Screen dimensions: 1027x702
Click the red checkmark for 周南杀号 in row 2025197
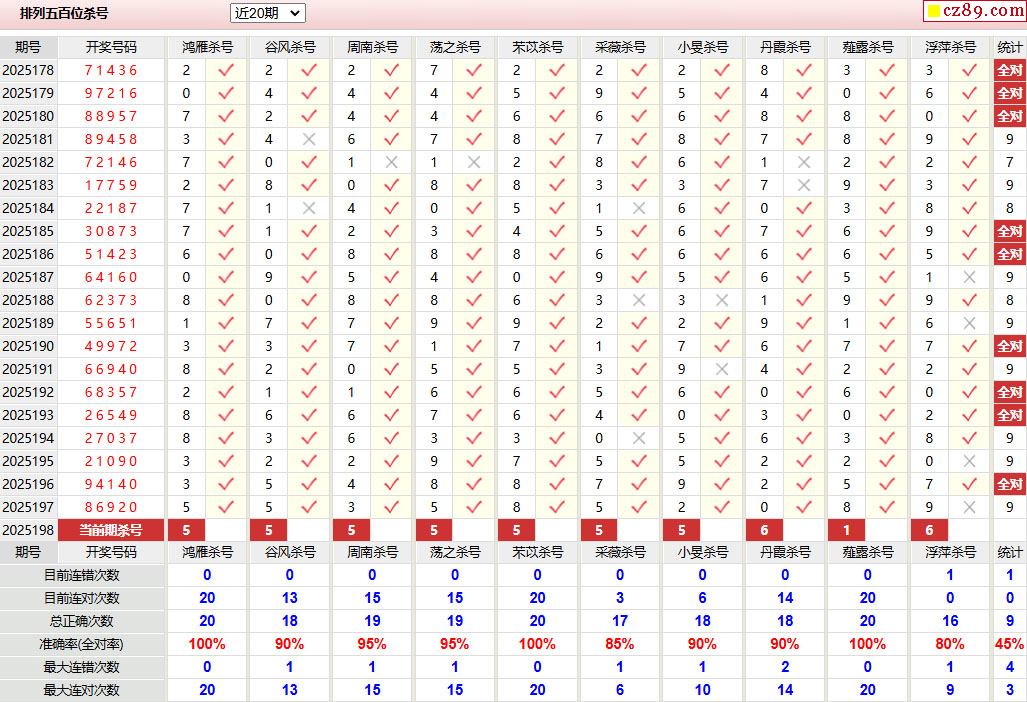(391, 507)
